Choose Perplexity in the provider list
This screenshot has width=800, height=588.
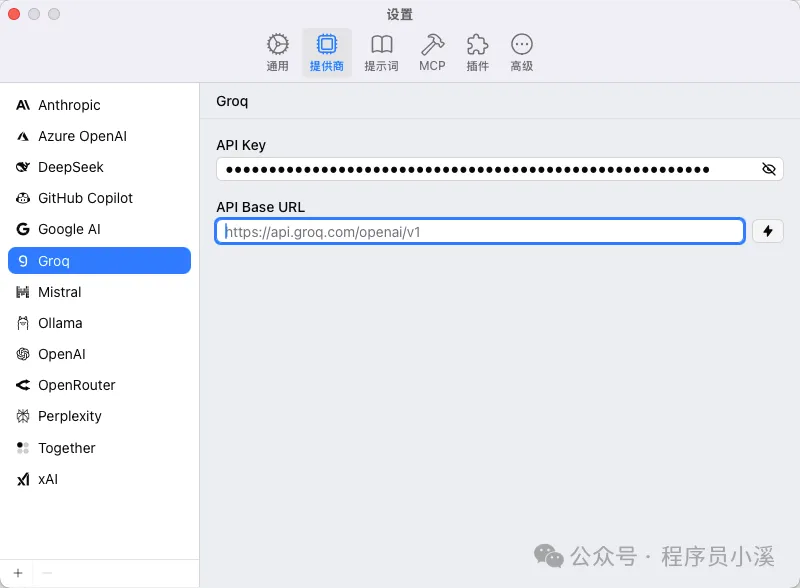[99, 416]
